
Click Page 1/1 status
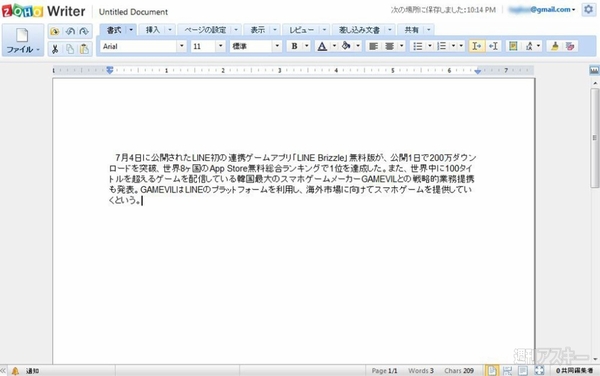384,371
